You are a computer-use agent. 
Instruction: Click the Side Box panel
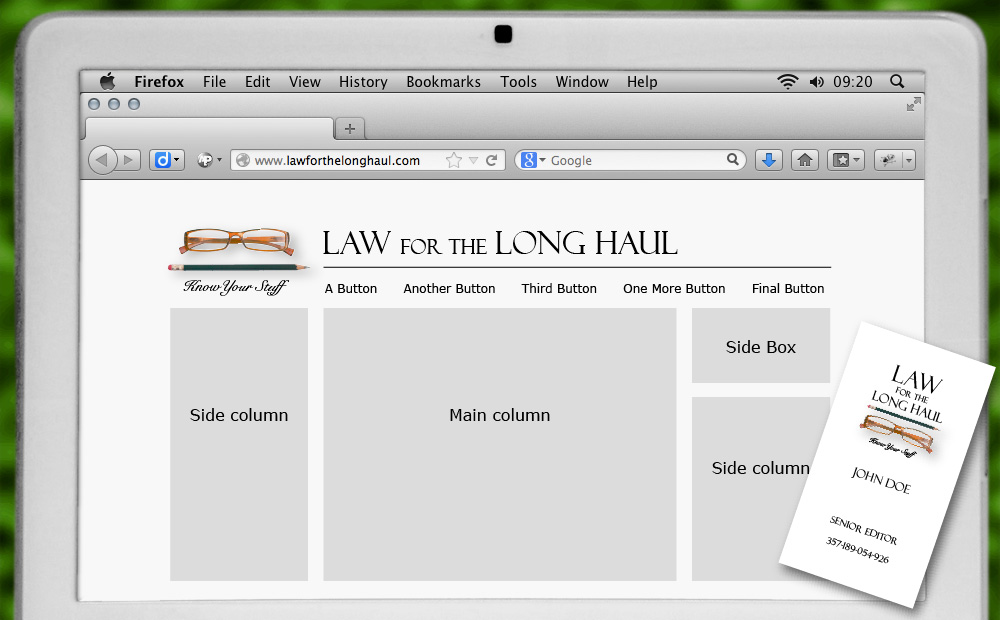[x=761, y=345]
